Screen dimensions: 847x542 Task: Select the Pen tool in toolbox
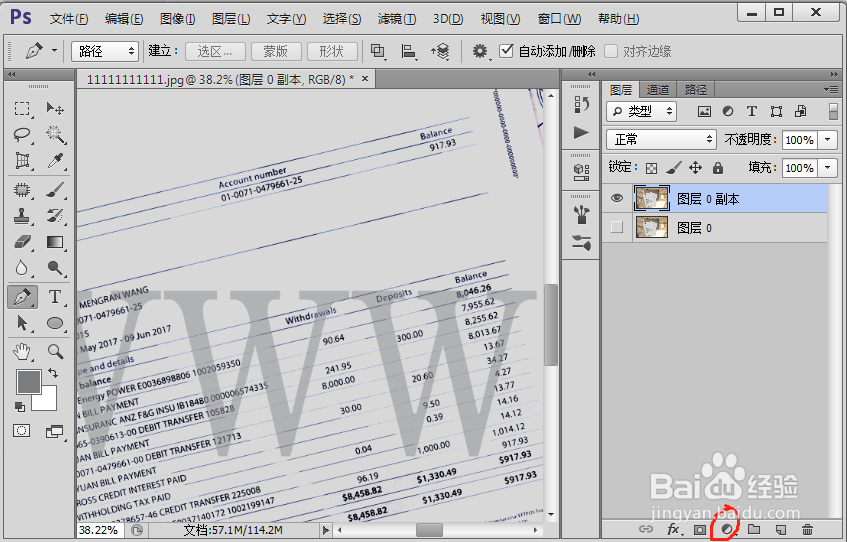[23, 297]
